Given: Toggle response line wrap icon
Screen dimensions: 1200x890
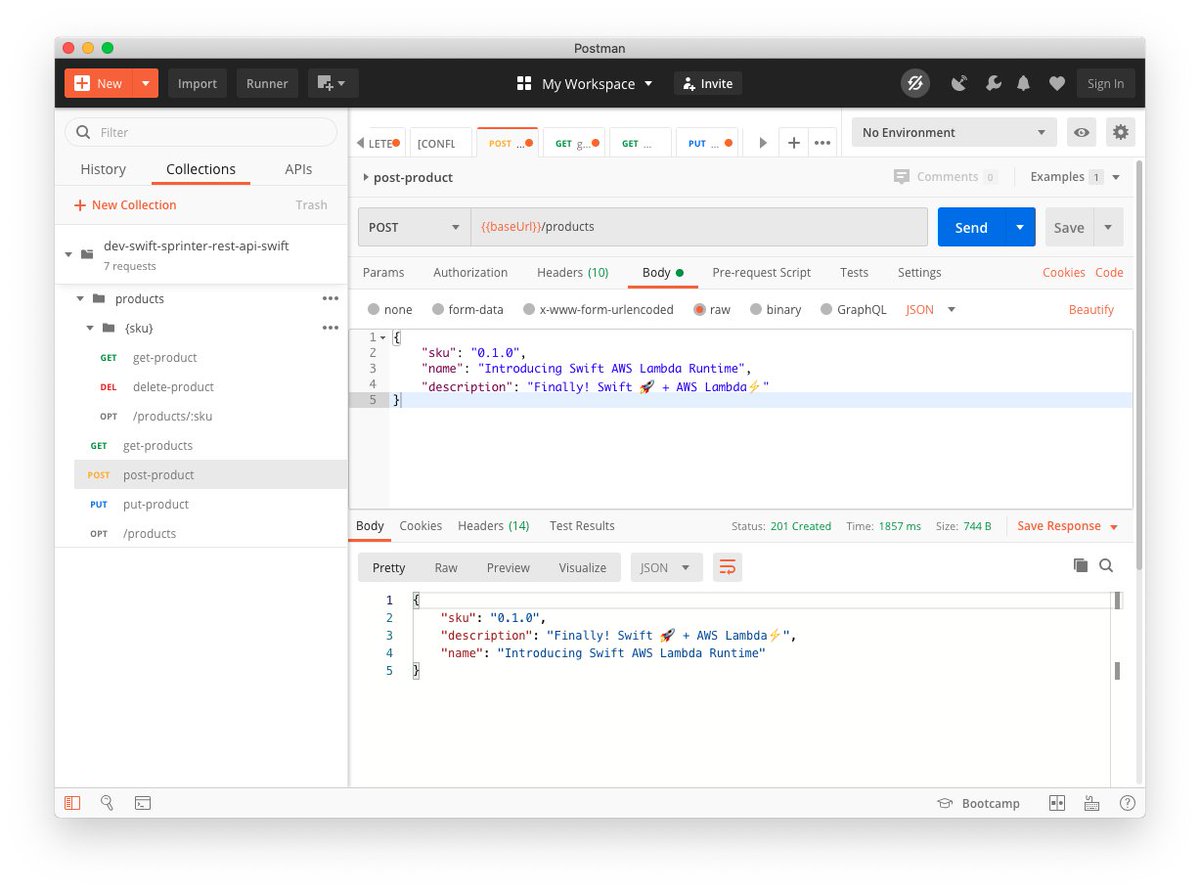Looking at the screenshot, I should [728, 567].
